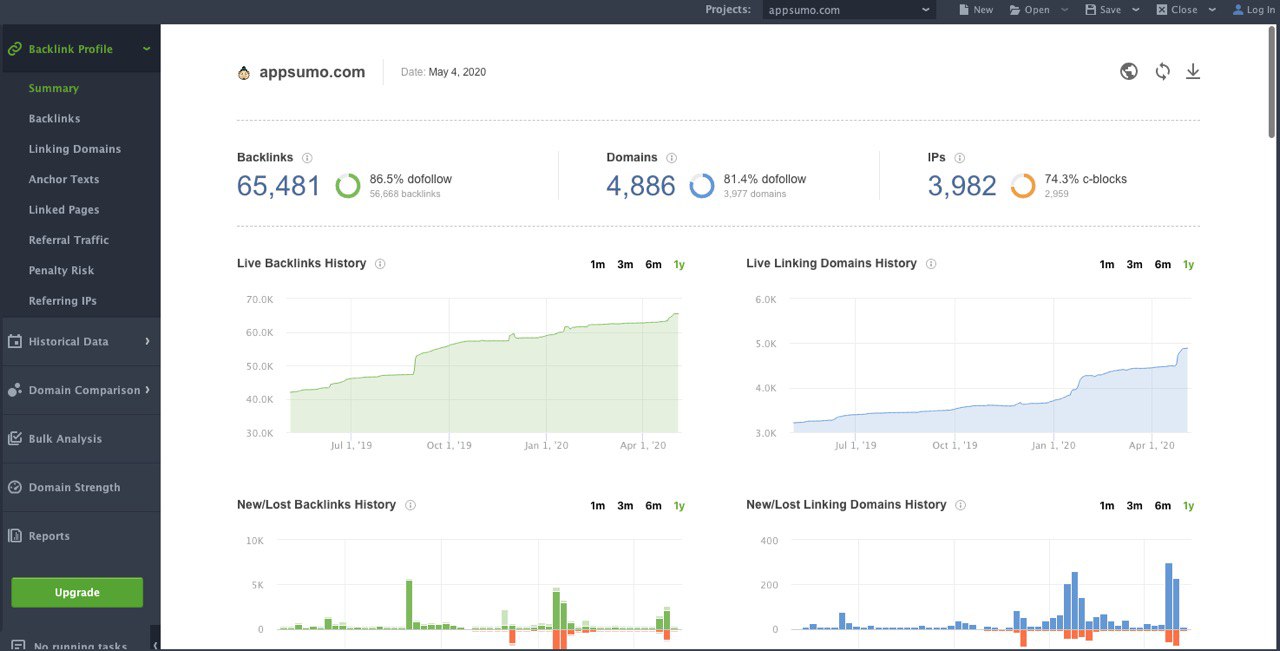Image resolution: width=1280 pixels, height=651 pixels.
Task: Open the dropdown arrow next to Close
Action: pyautogui.click(x=1212, y=10)
